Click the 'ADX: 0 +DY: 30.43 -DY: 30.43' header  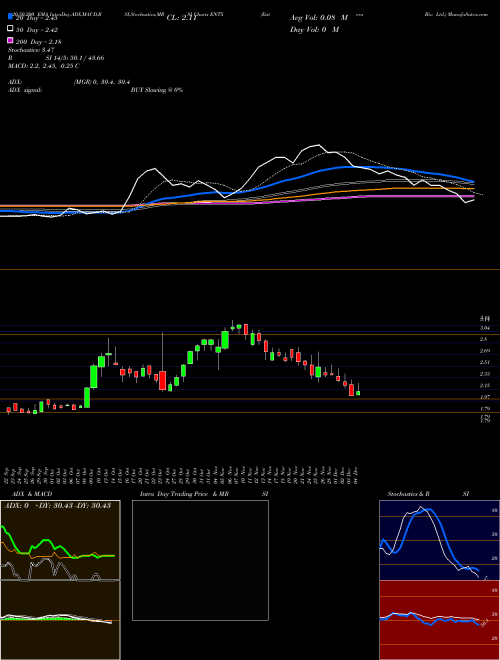click(x=57, y=506)
